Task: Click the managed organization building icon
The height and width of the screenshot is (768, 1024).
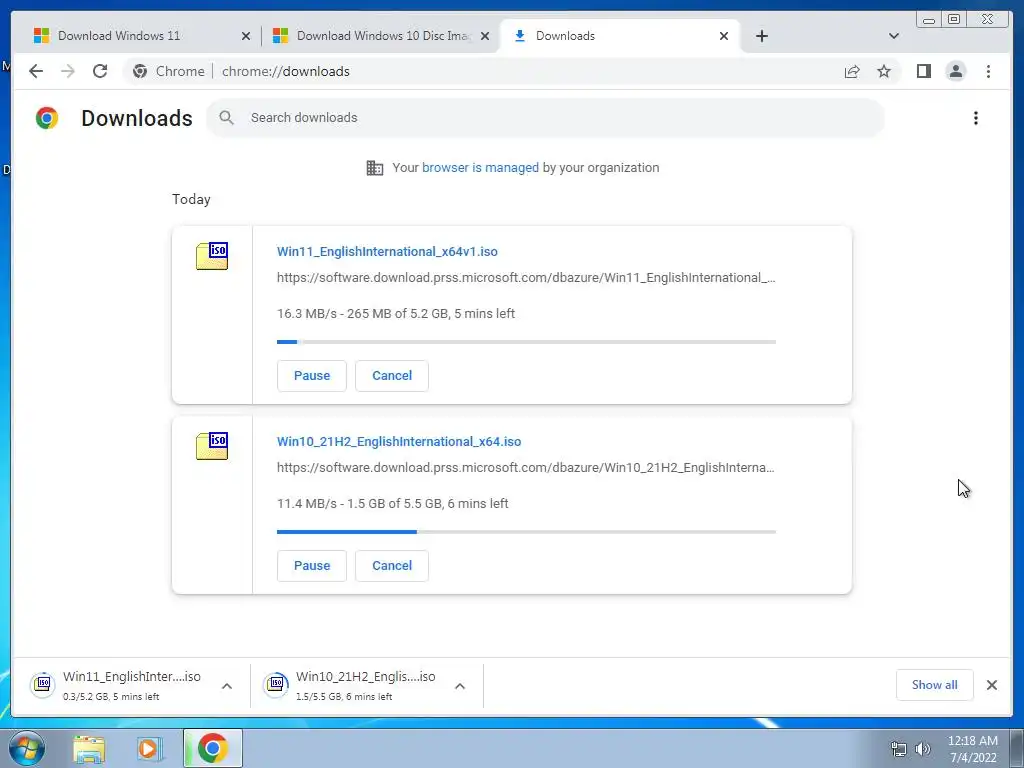Action: [x=375, y=168]
